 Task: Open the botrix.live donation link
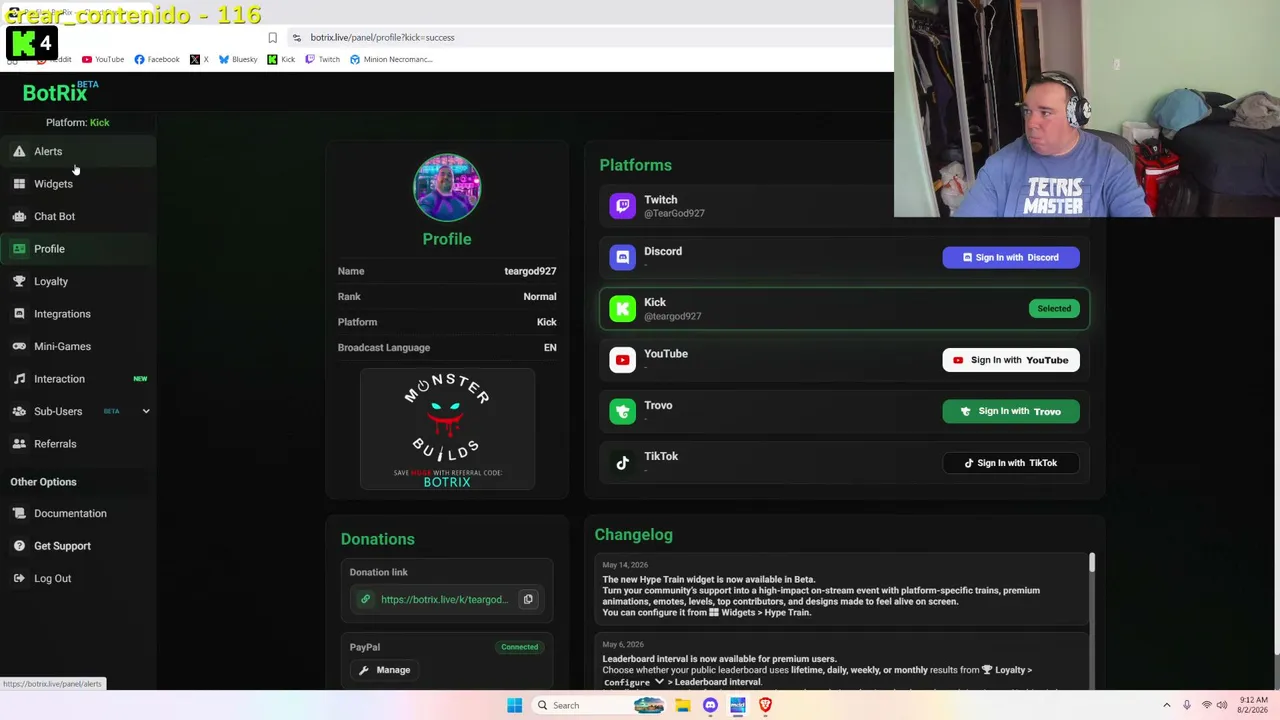point(444,600)
